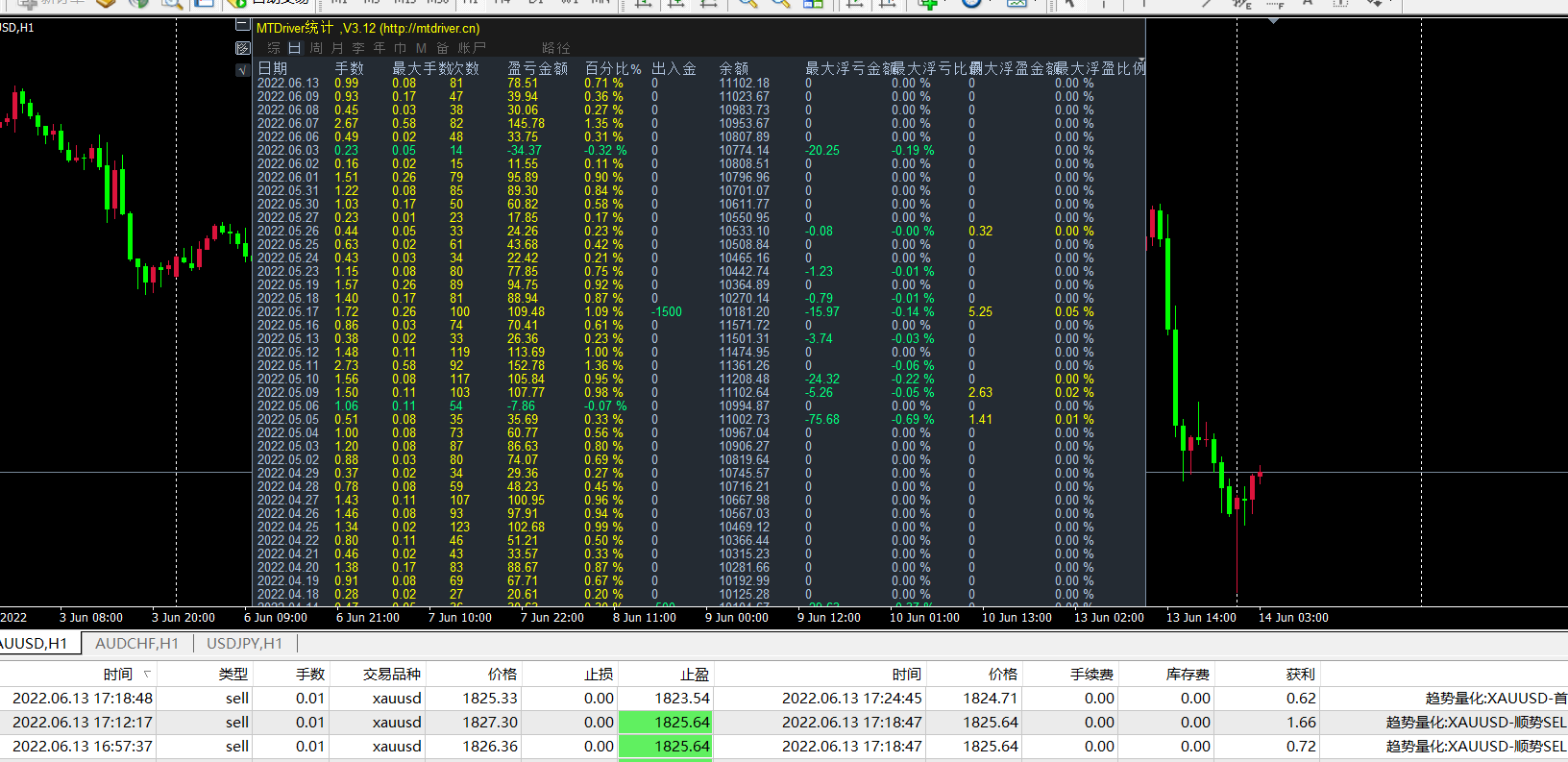Click the 3 Jun 08:00 time axis label
Image resolution: width=1568 pixels, height=762 pixels.
pyautogui.click(x=91, y=618)
